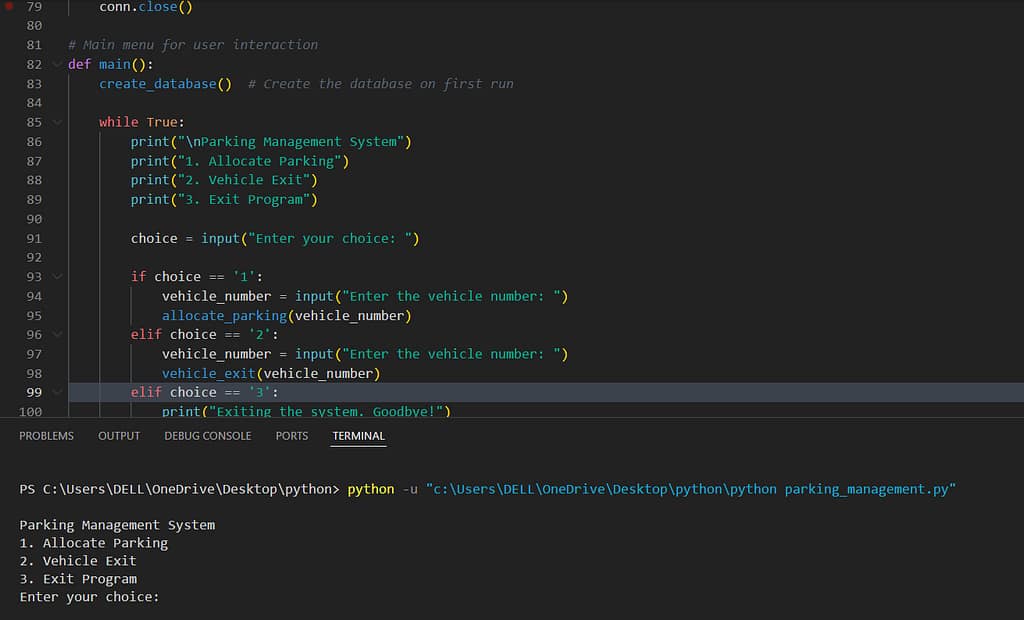Collapse the main() function fold arrow
Image resolution: width=1024 pixels, height=620 pixels.
click(x=57, y=64)
